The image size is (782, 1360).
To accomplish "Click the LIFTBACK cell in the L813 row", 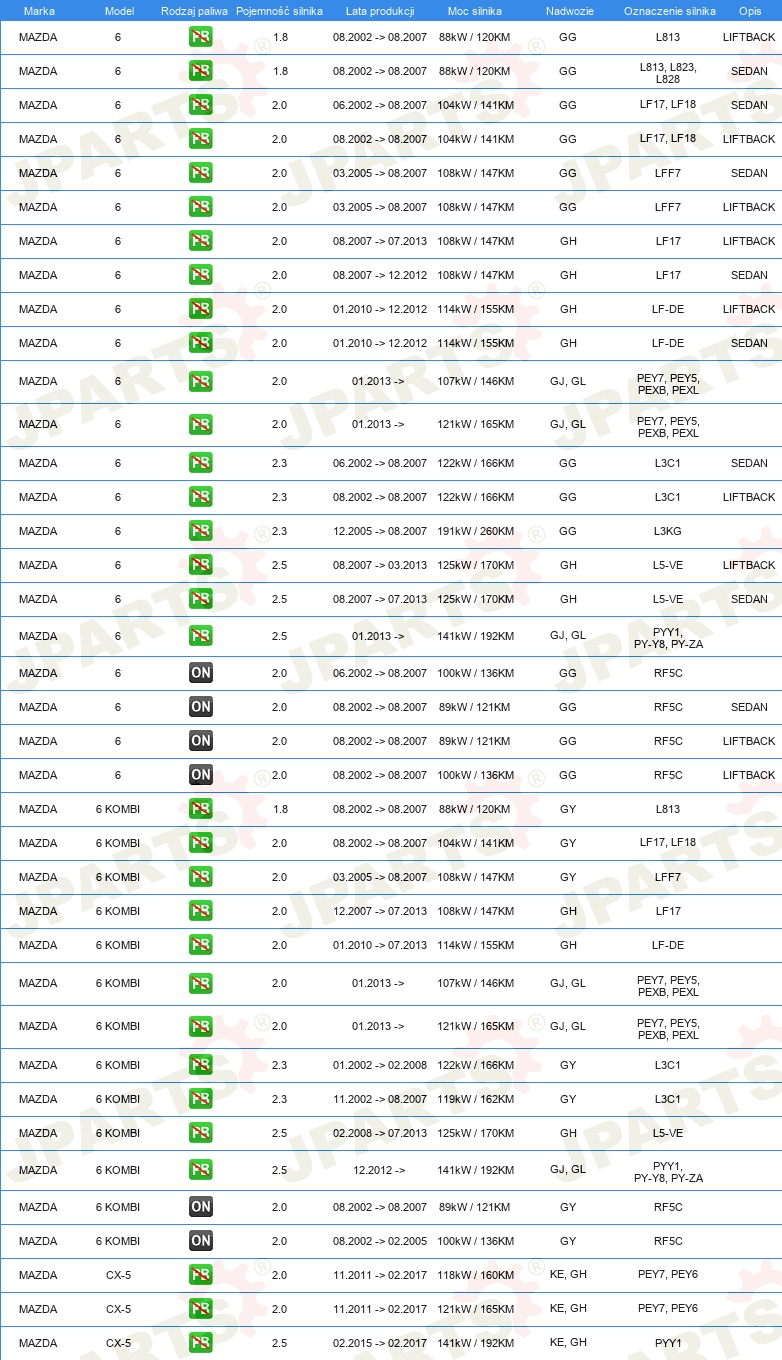I will coord(749,38).
